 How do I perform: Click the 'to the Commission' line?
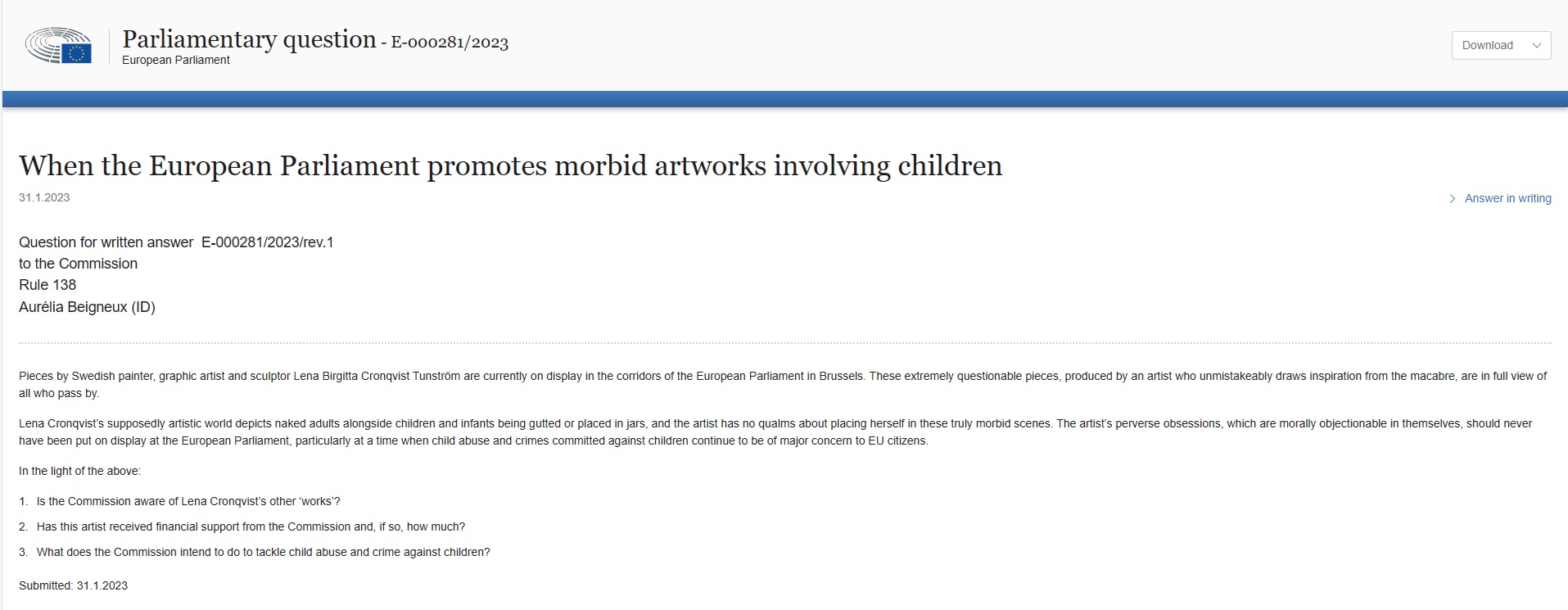(x=78, y=264)
